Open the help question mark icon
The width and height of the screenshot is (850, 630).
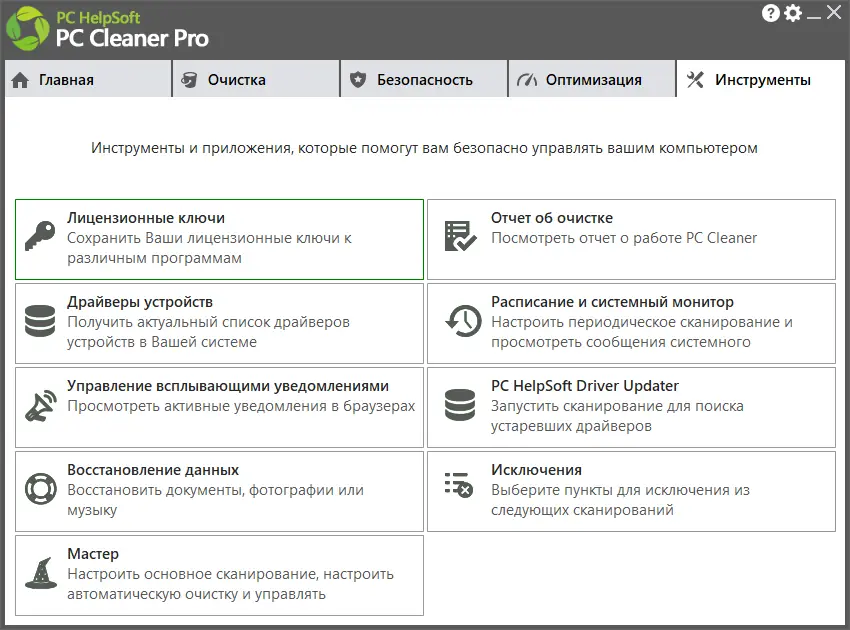(770, 13)
